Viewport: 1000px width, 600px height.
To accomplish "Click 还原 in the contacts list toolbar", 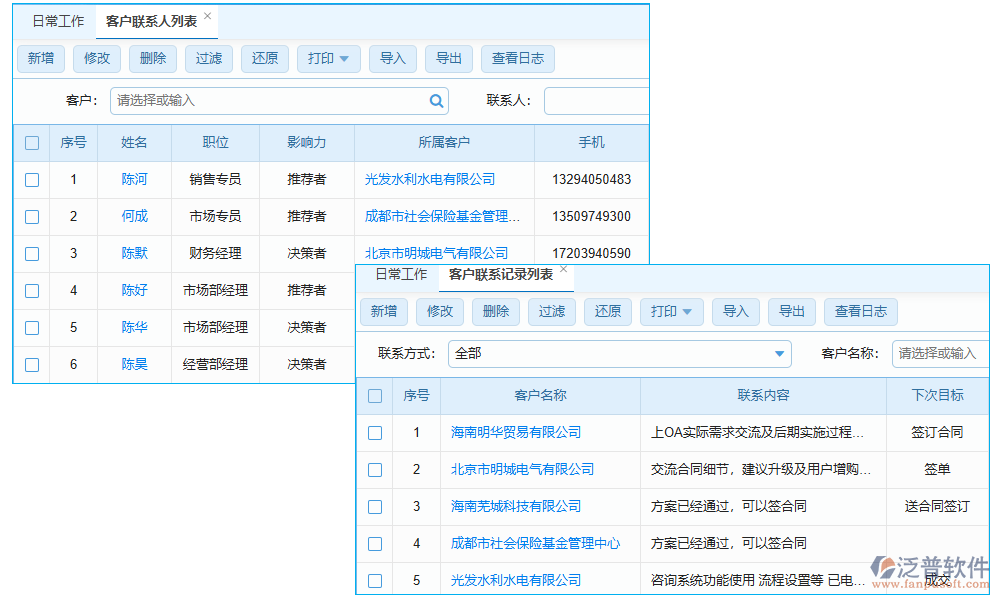I will (264, 58).
